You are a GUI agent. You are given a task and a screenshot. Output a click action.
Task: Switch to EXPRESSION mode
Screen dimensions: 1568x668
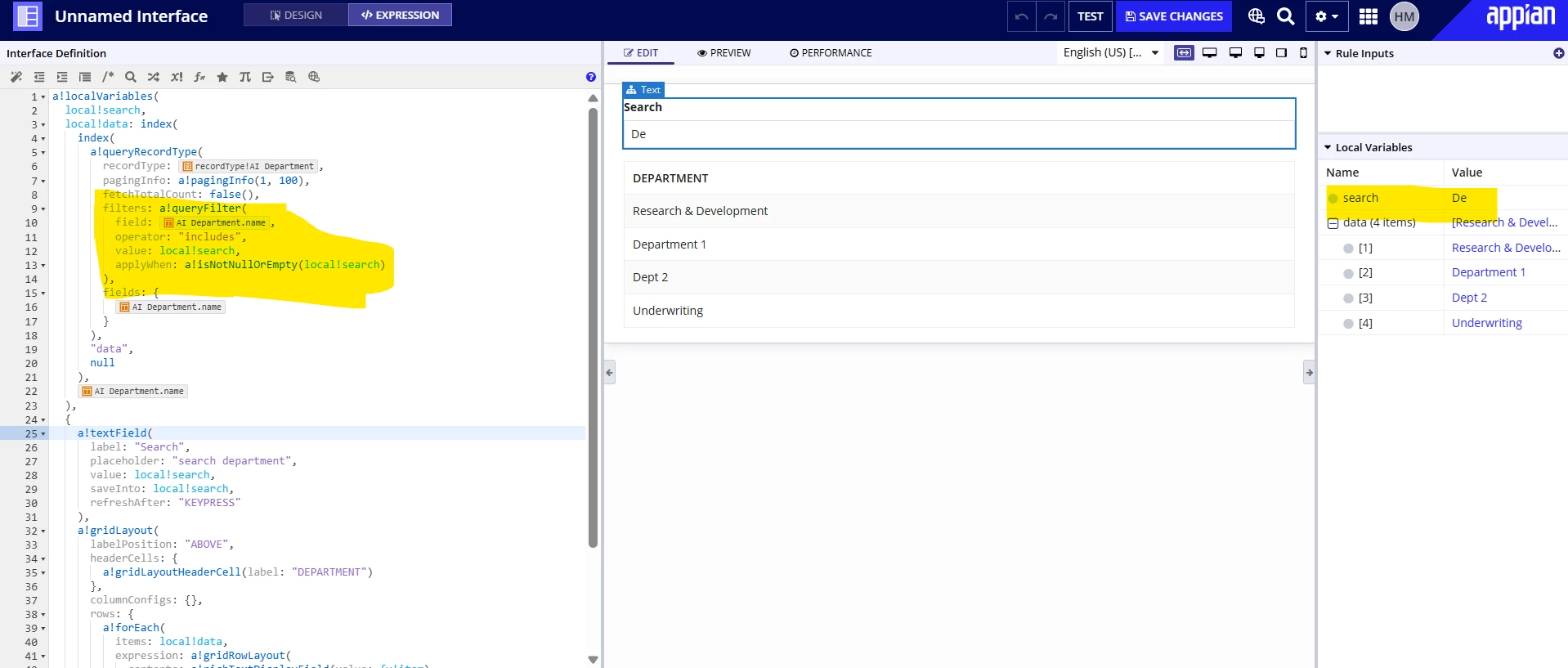pyautogui.click(x=400, y=16)
